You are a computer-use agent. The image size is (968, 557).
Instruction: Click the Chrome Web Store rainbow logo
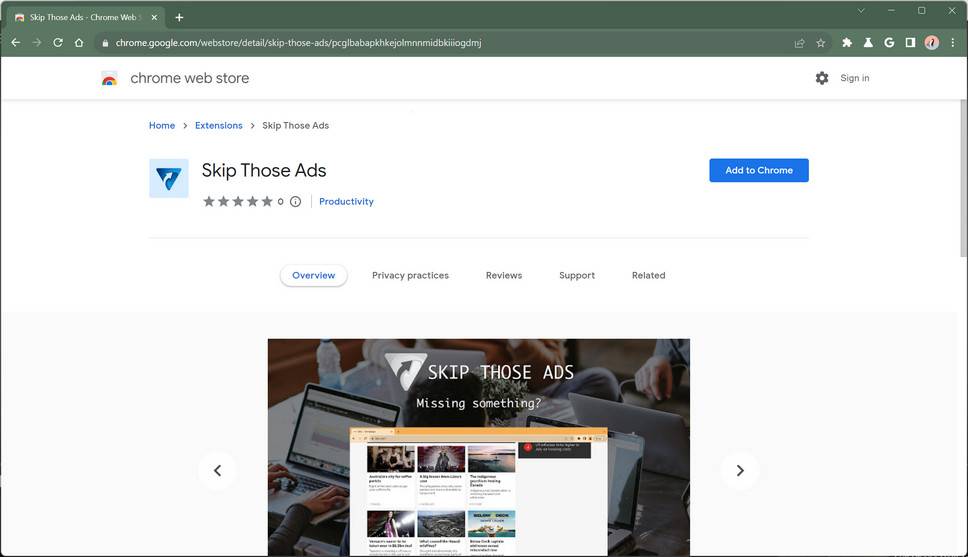point(109,78)
